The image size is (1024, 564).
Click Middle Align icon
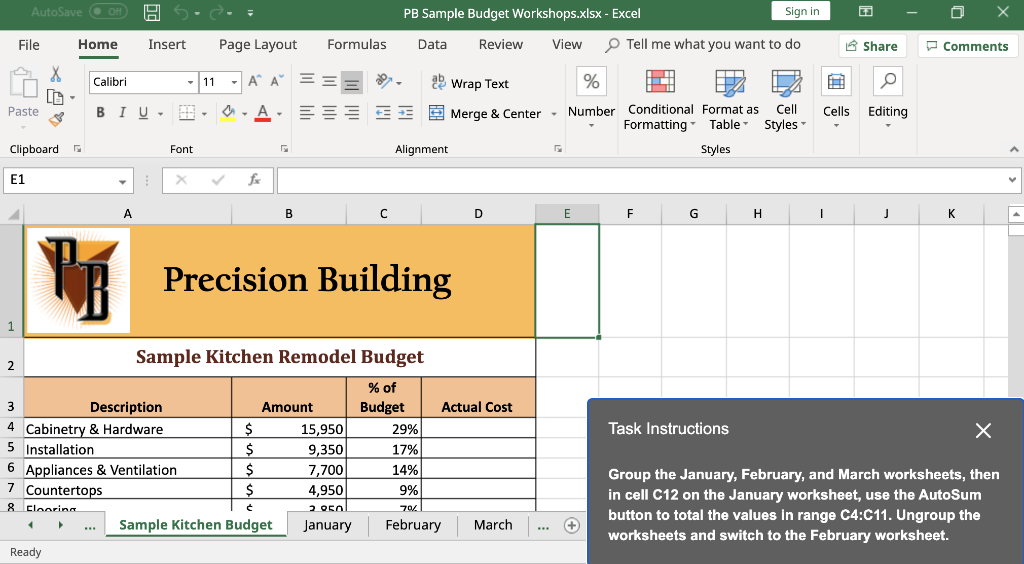coord(329,81)
